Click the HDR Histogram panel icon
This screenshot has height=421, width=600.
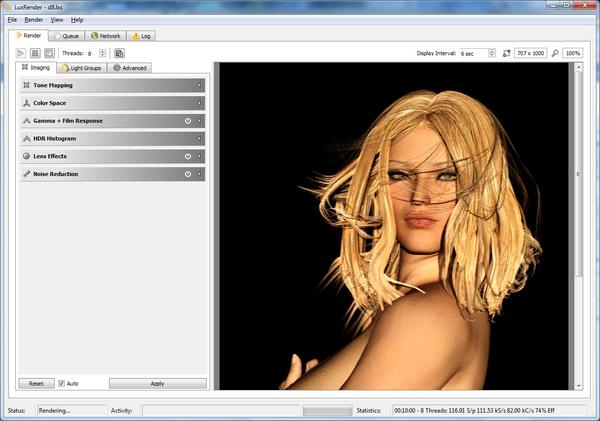(26, 138)
